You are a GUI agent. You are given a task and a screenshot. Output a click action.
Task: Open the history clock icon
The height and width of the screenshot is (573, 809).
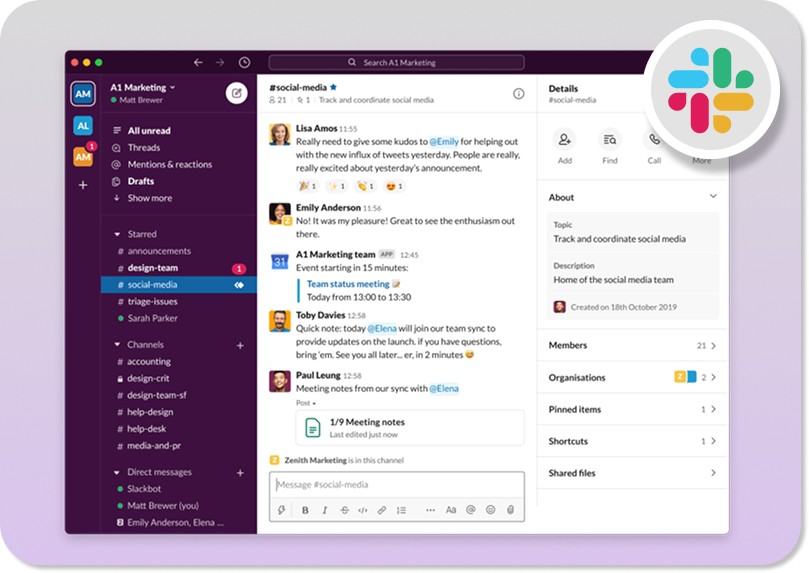(244, 62)
